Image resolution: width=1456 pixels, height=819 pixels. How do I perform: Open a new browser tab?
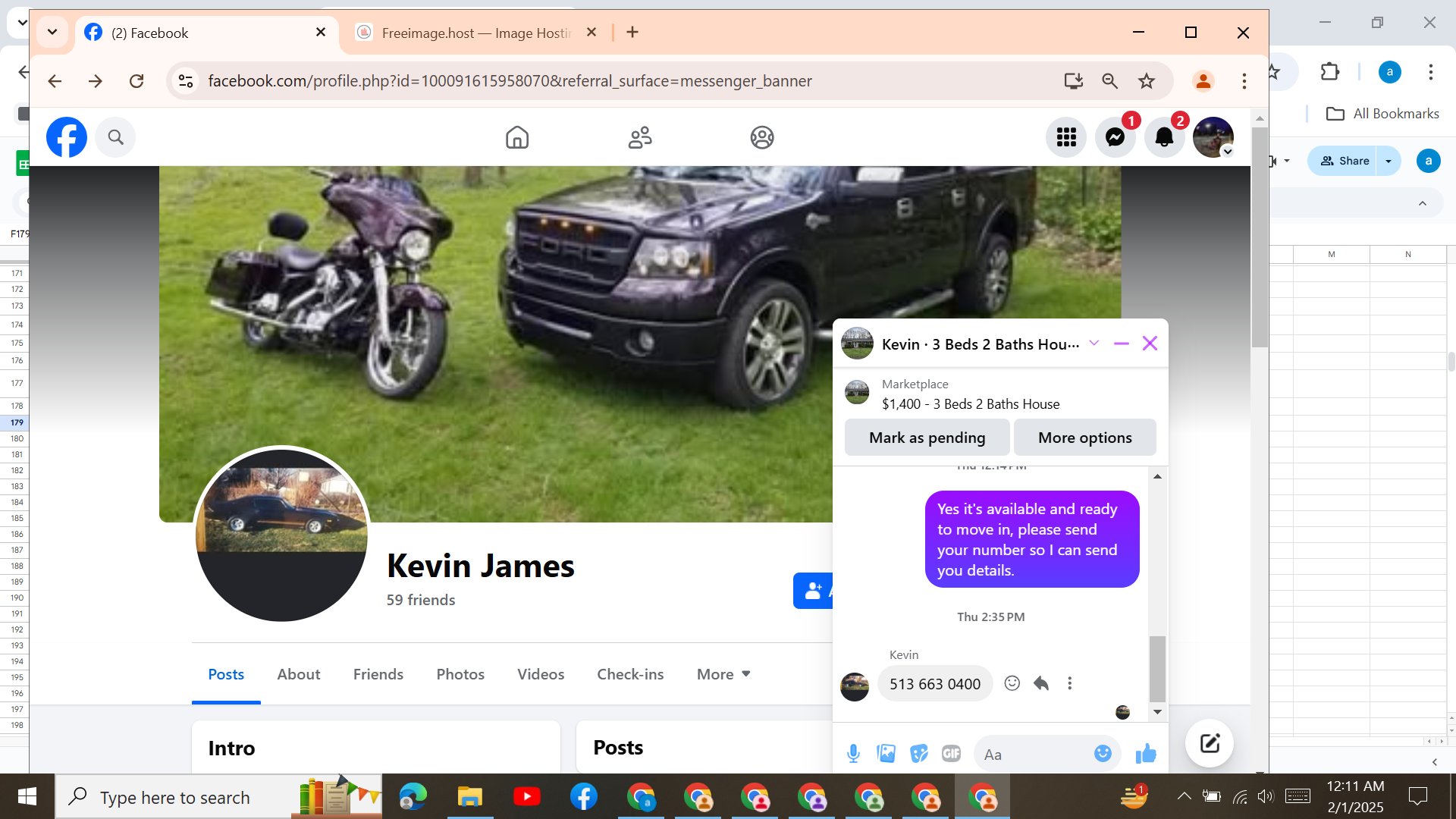click(x=632, y=32)
